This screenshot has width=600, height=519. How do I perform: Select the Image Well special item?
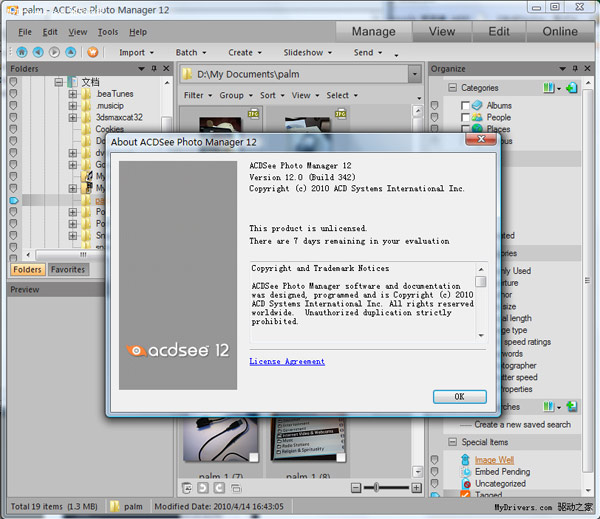tap(494, 460)
